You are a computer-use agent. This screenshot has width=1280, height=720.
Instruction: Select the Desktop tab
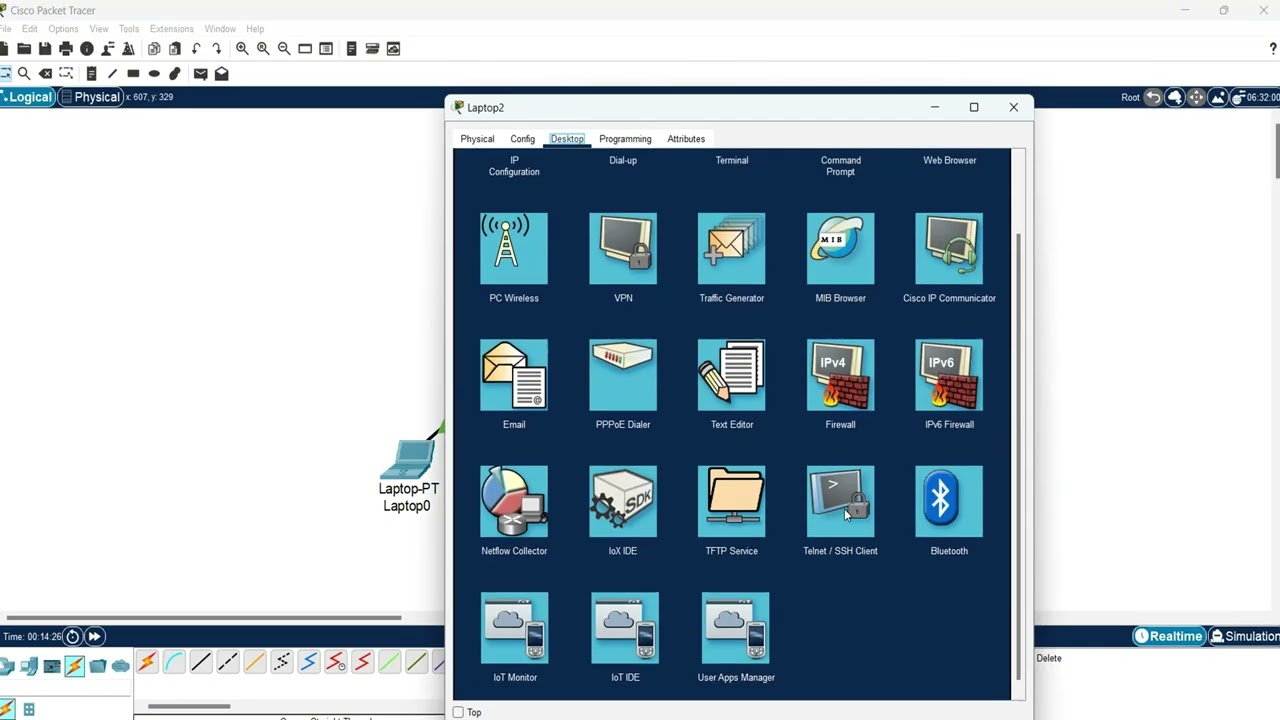pyautogui.click(x=567, y=139)
